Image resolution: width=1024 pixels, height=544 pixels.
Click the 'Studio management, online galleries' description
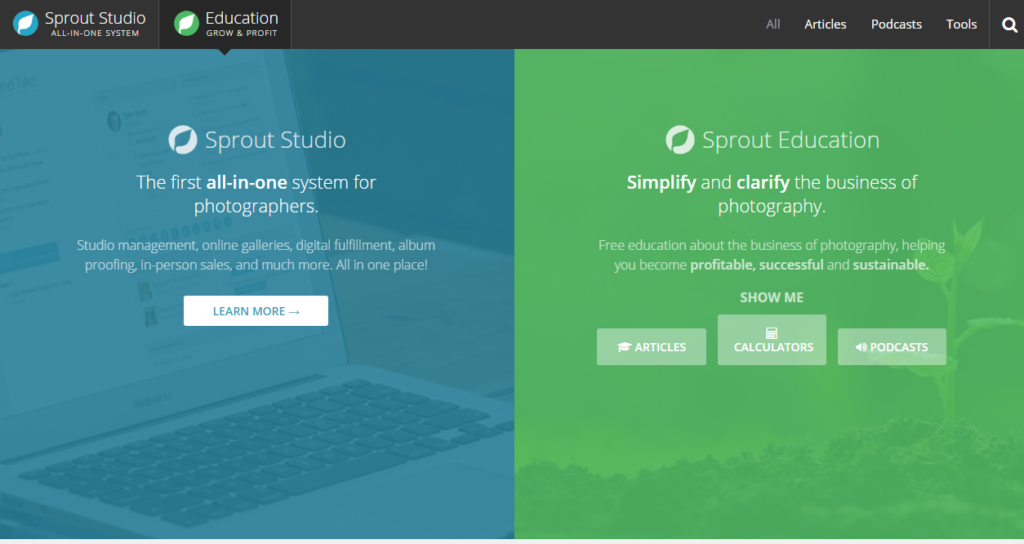256,255
